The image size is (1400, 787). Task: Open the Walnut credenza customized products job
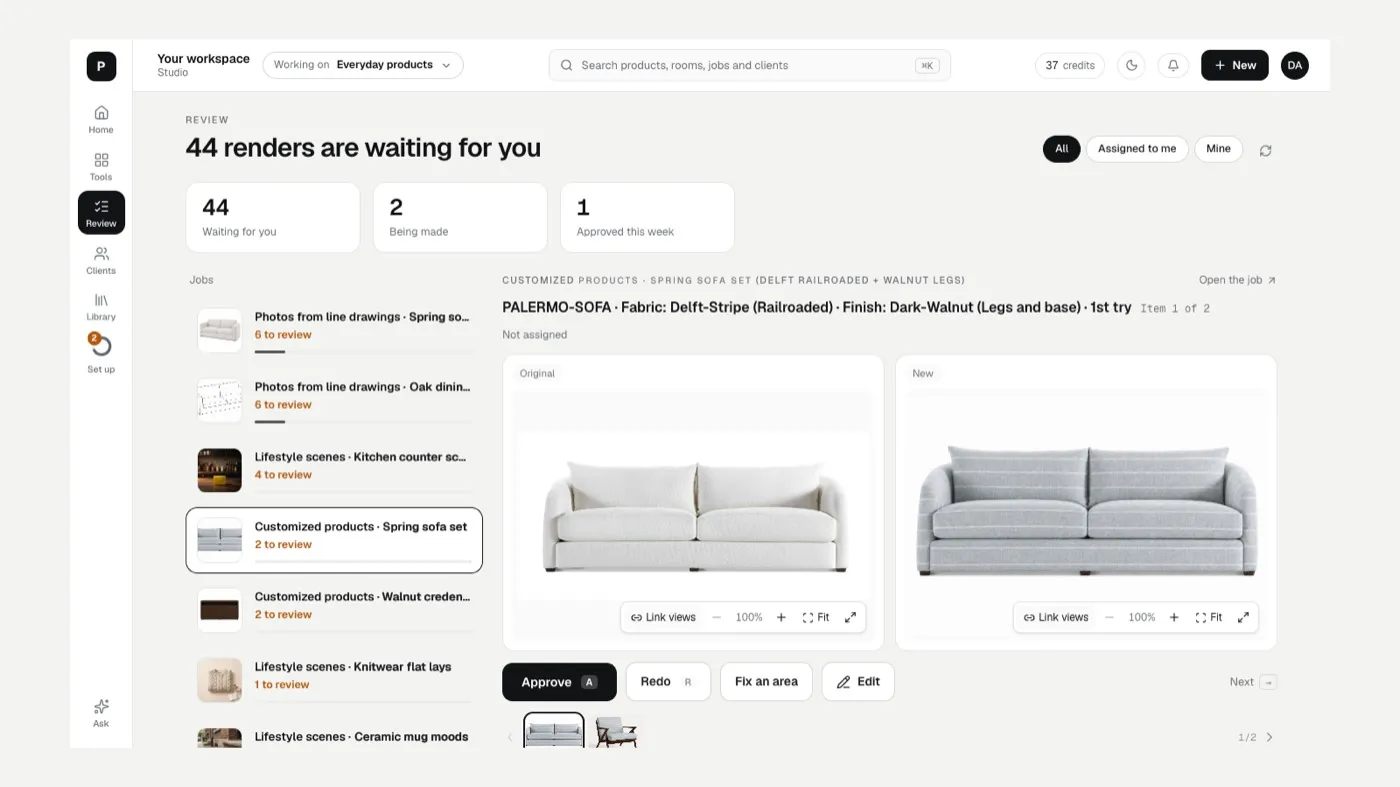tap(334, 610)
